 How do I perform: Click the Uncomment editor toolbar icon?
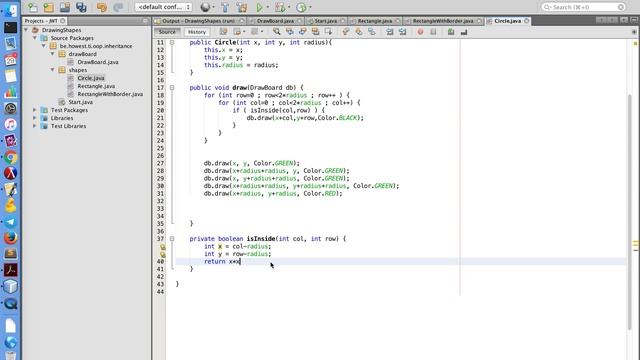464,32
